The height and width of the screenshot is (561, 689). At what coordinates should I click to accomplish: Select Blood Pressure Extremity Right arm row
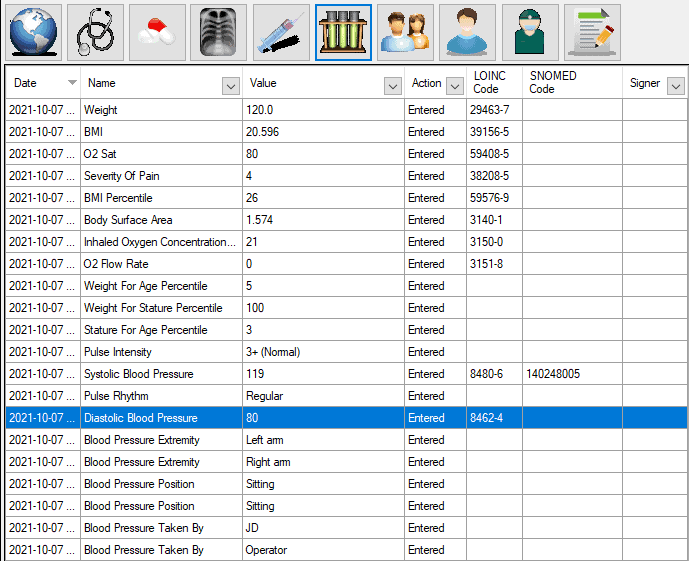347,462
